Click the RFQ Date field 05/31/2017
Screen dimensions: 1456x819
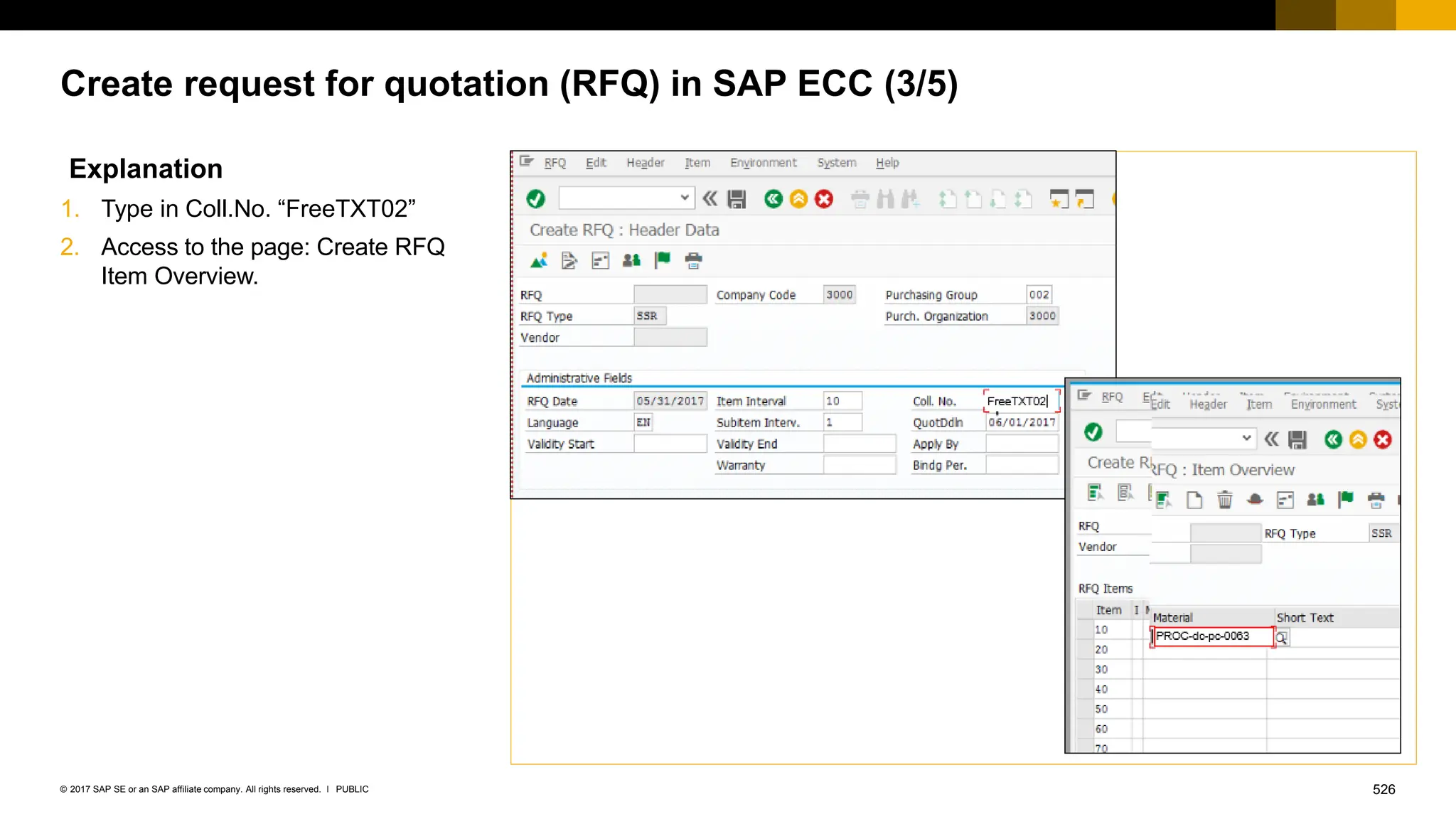pos(670,401)
